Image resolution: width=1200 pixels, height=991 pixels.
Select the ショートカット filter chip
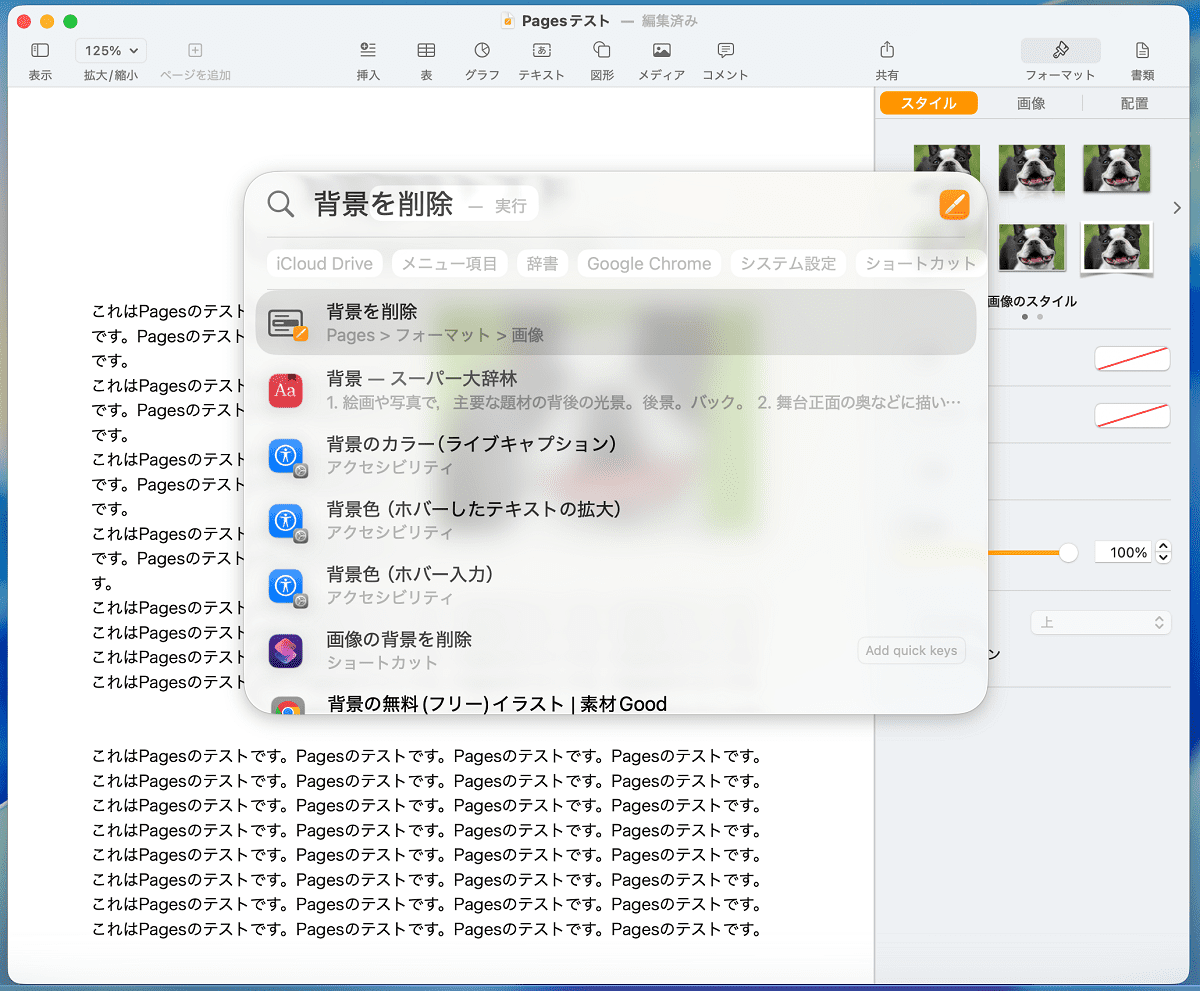[x=920, y=264]
